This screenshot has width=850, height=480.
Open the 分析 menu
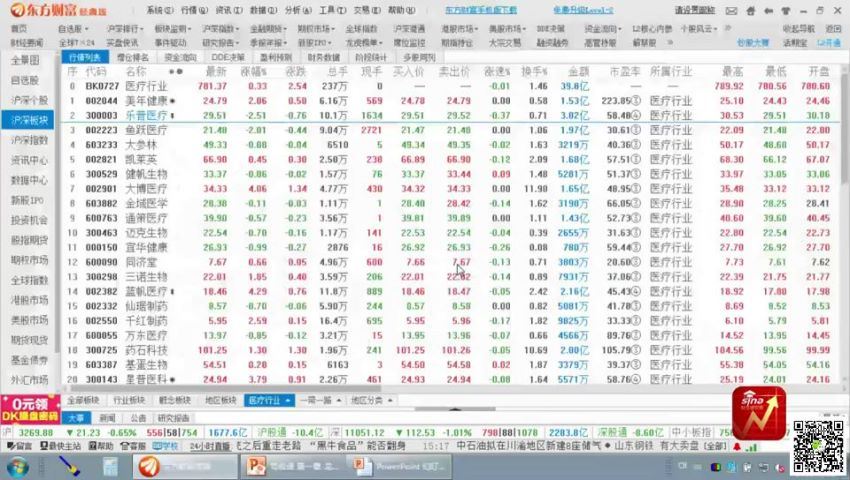click(298, 10)
